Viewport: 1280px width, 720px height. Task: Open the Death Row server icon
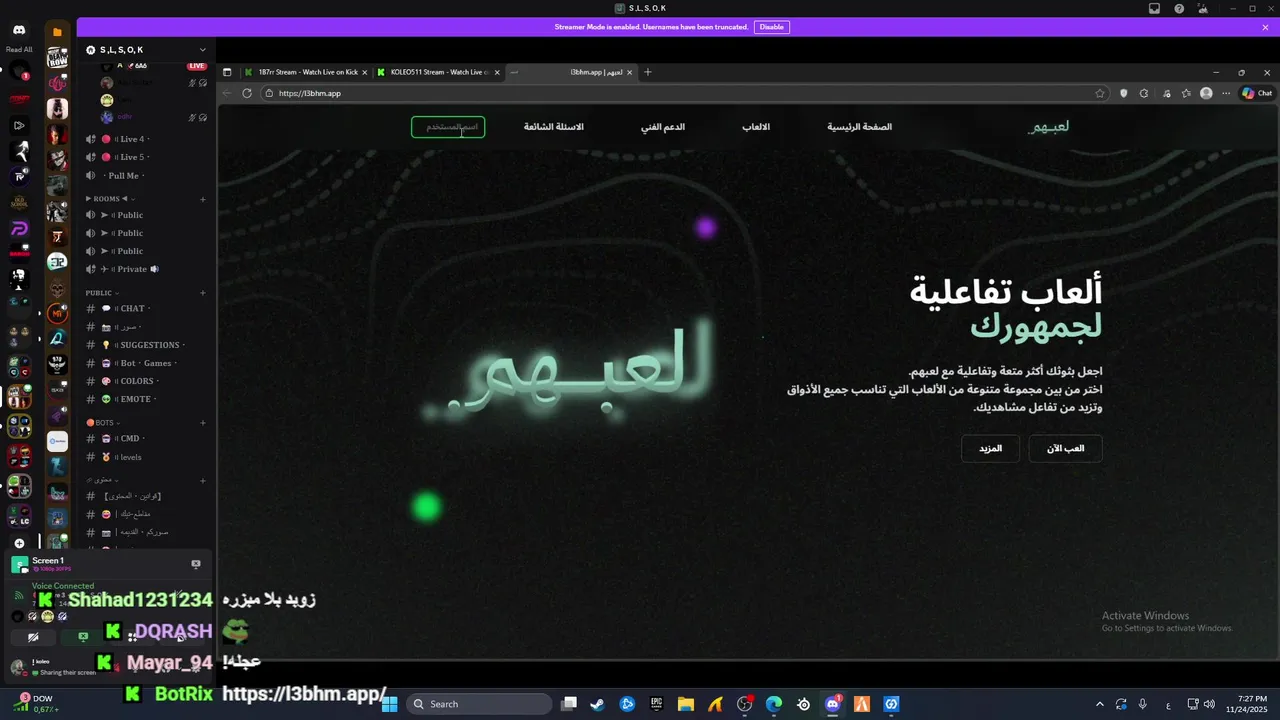[57, 58]
